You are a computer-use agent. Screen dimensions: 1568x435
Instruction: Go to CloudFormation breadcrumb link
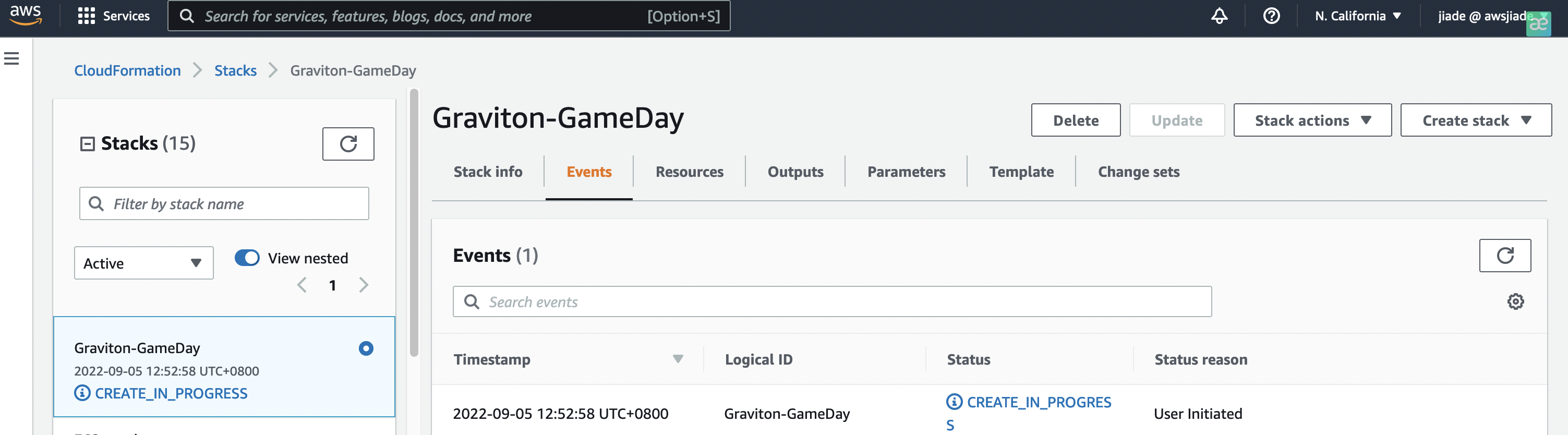click(x=127, y=70)
